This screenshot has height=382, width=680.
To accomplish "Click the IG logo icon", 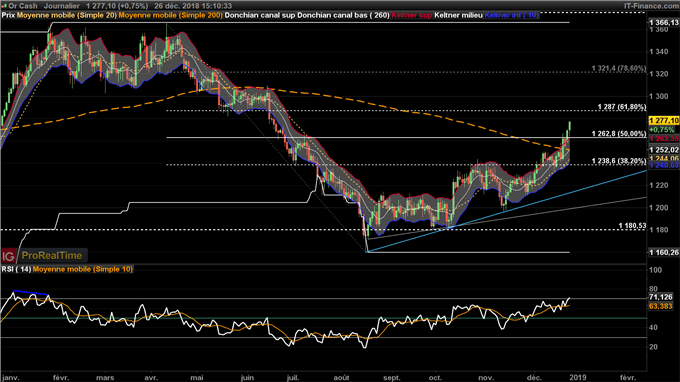I will 8,256.
